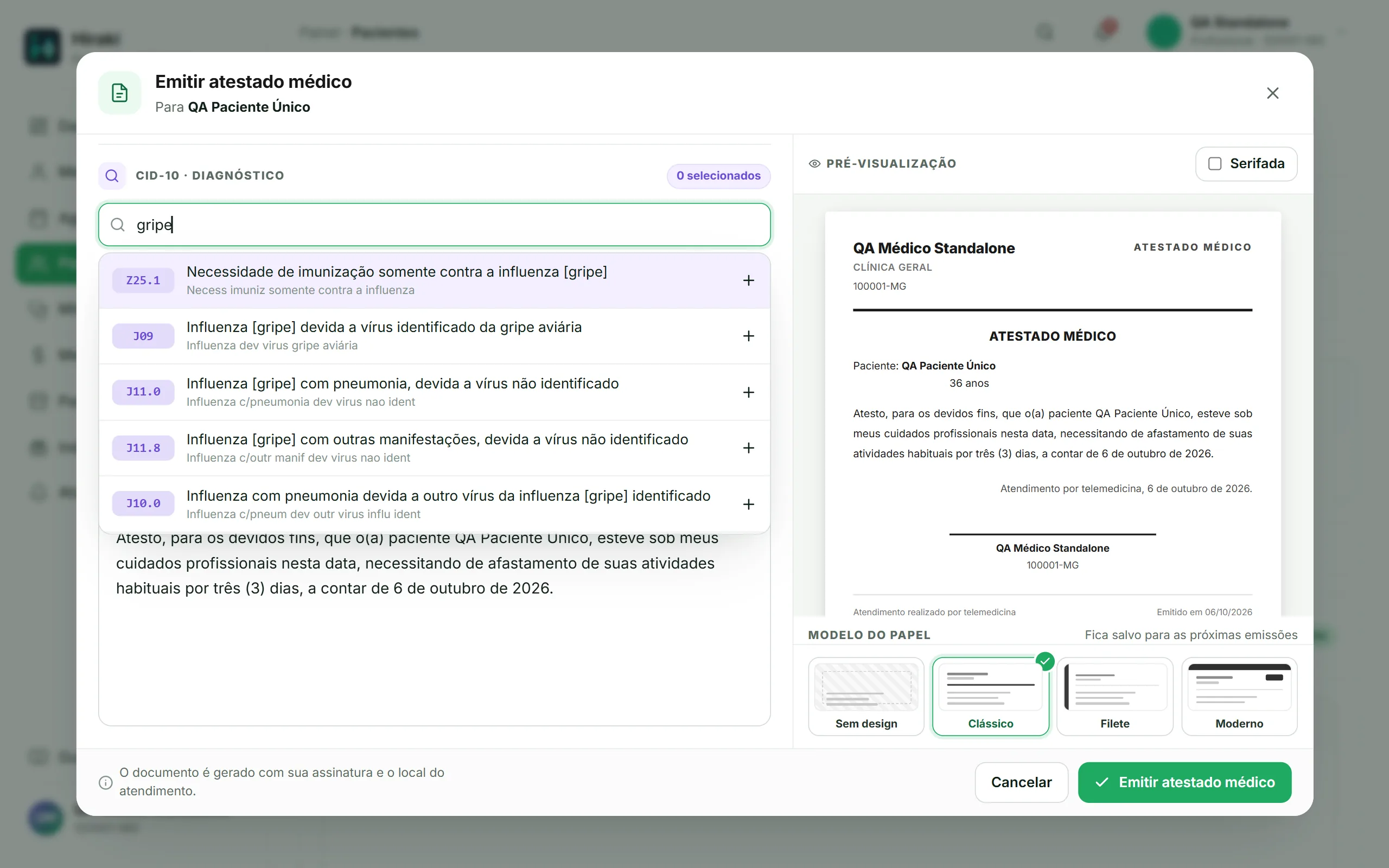The image size is (1389, 868).
Task: Pick the Z25.1 immunization suggestion row
Action: [435, 280]
